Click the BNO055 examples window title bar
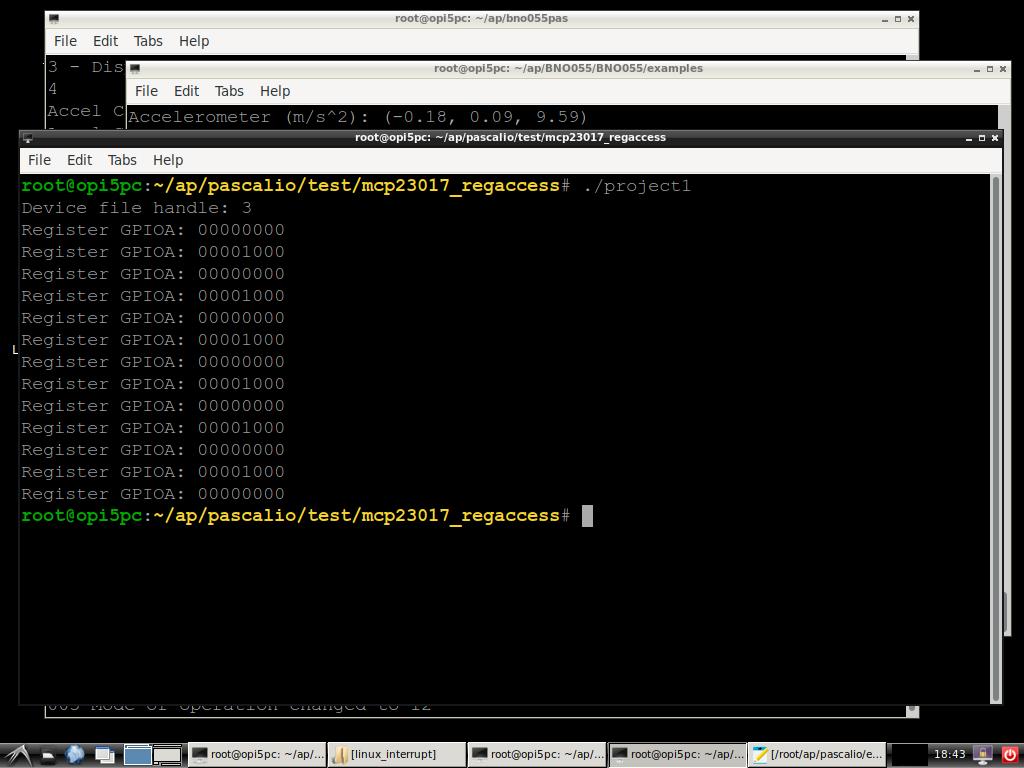The image size is (1024, 768). pos(568,69)
